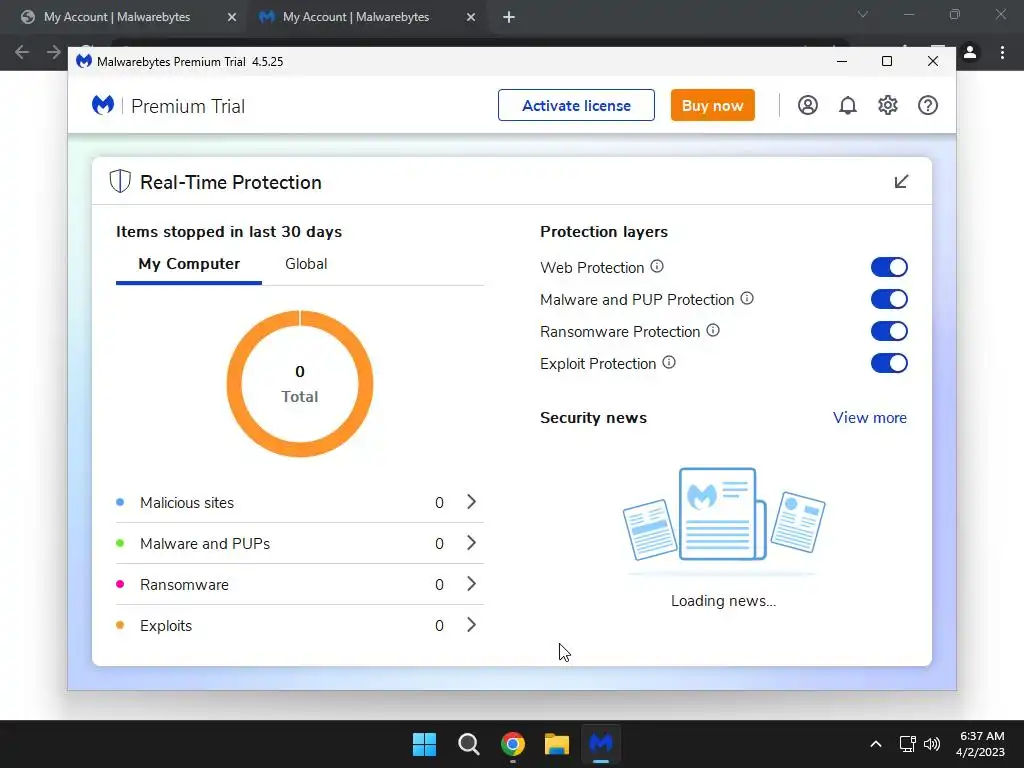Expand Malicious sites details chevron
1024x768 pixels.
pos(472,502)
